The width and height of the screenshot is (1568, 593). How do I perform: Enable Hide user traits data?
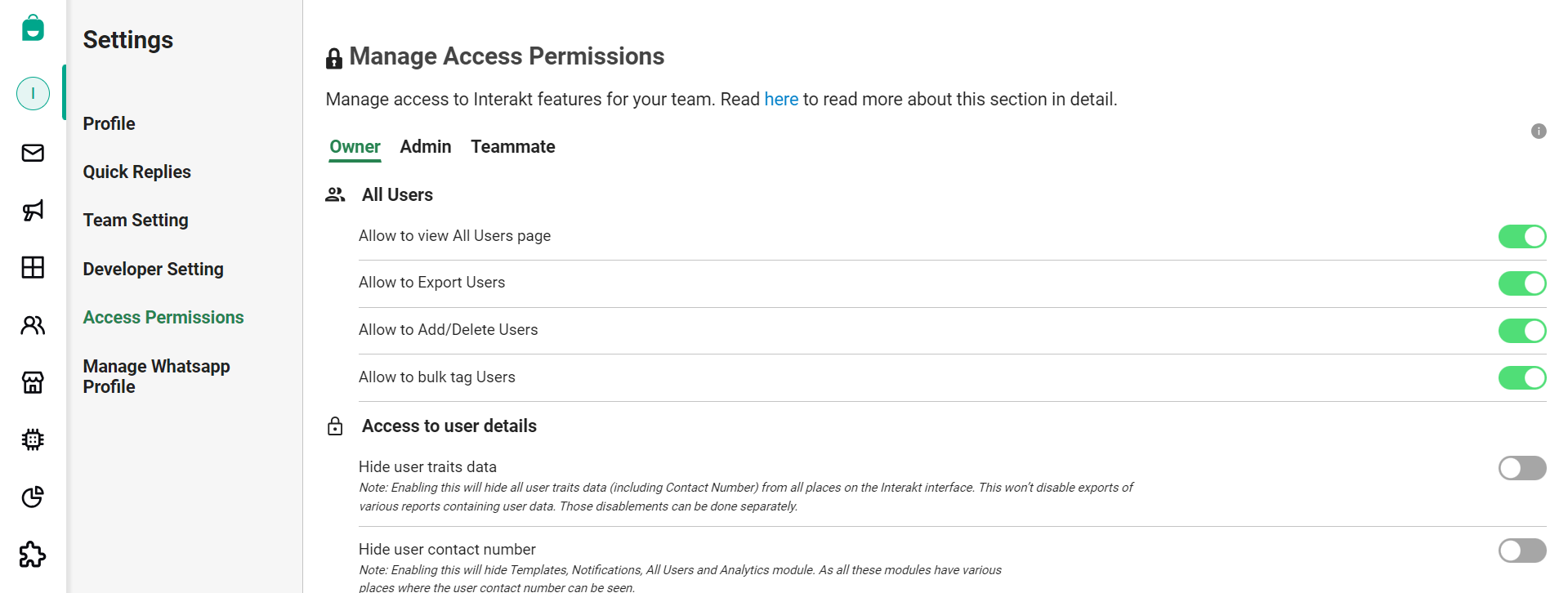[x=1521, y=468]
